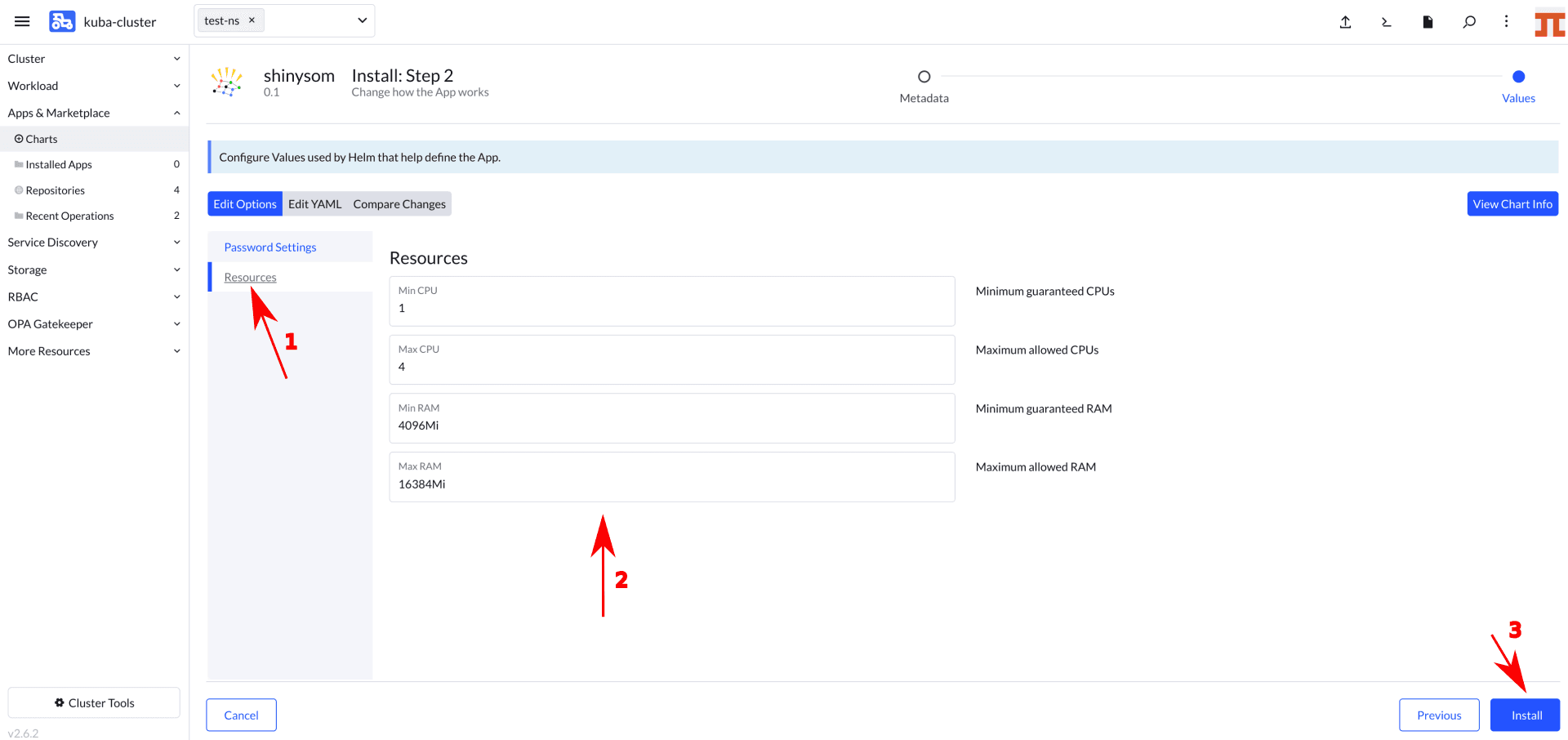1568x740 pixels.
Task: Open the kebab menu in the header
Action: [x=1507, y=22]
